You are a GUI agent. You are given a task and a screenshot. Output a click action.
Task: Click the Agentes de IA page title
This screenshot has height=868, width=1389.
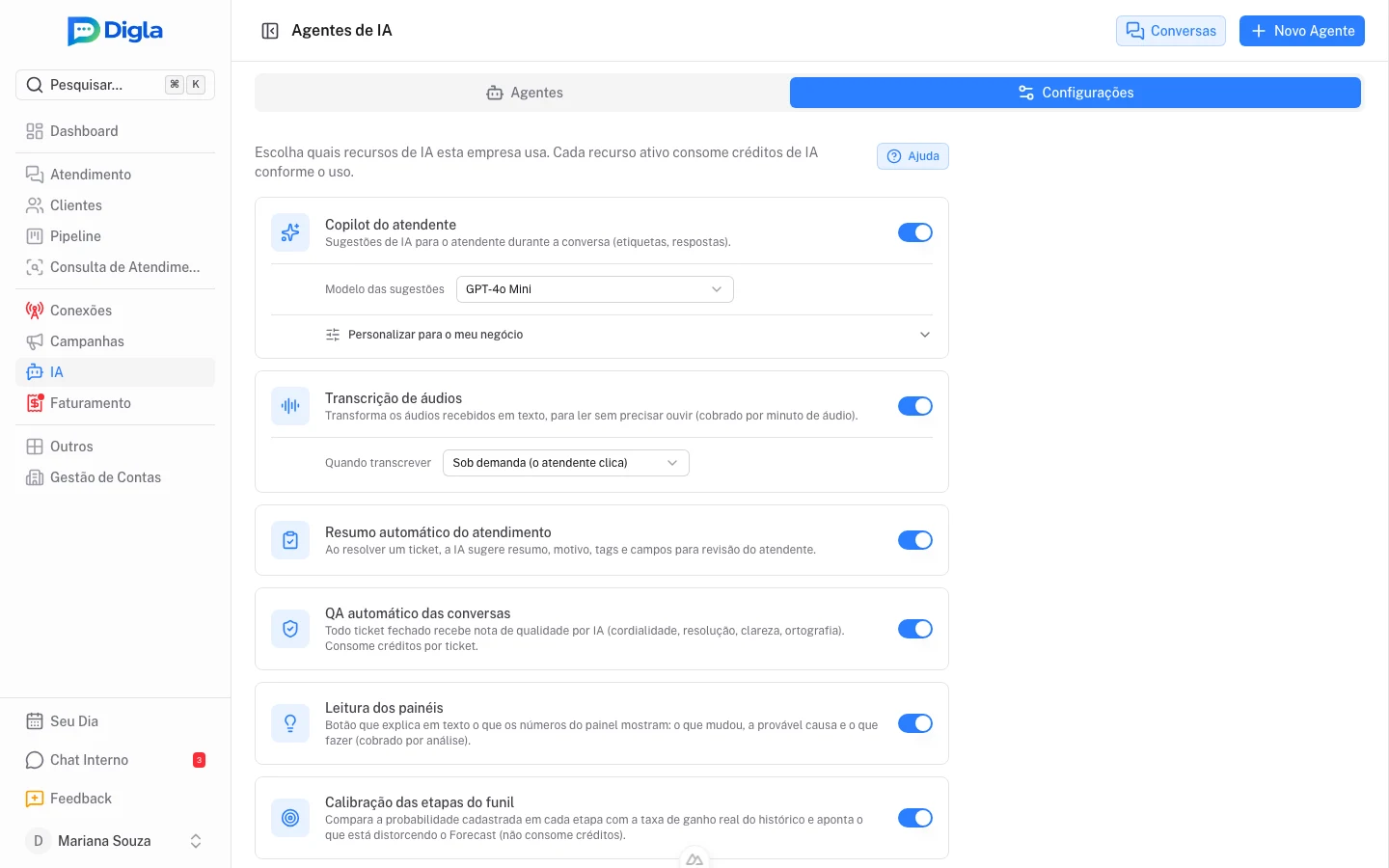[x=341, y=31]
